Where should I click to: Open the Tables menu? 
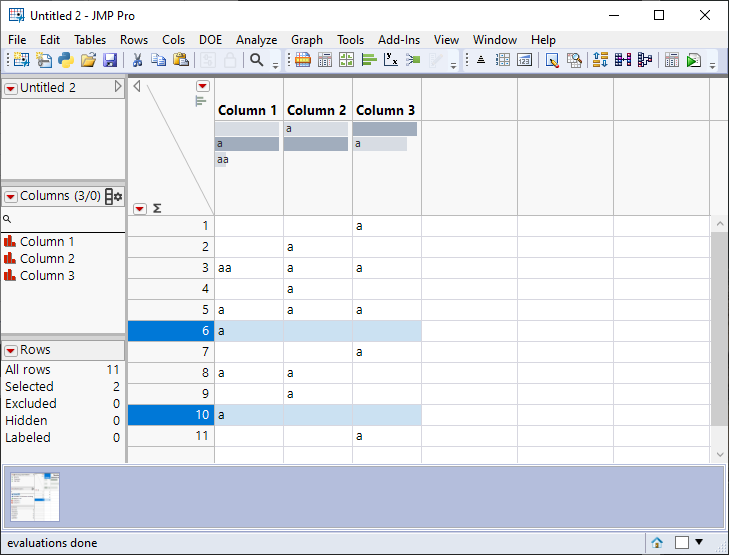point(90,40)
